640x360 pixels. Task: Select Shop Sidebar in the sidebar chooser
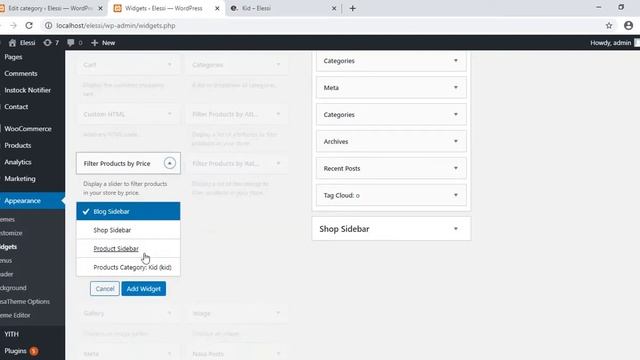[x=128, y=230]
